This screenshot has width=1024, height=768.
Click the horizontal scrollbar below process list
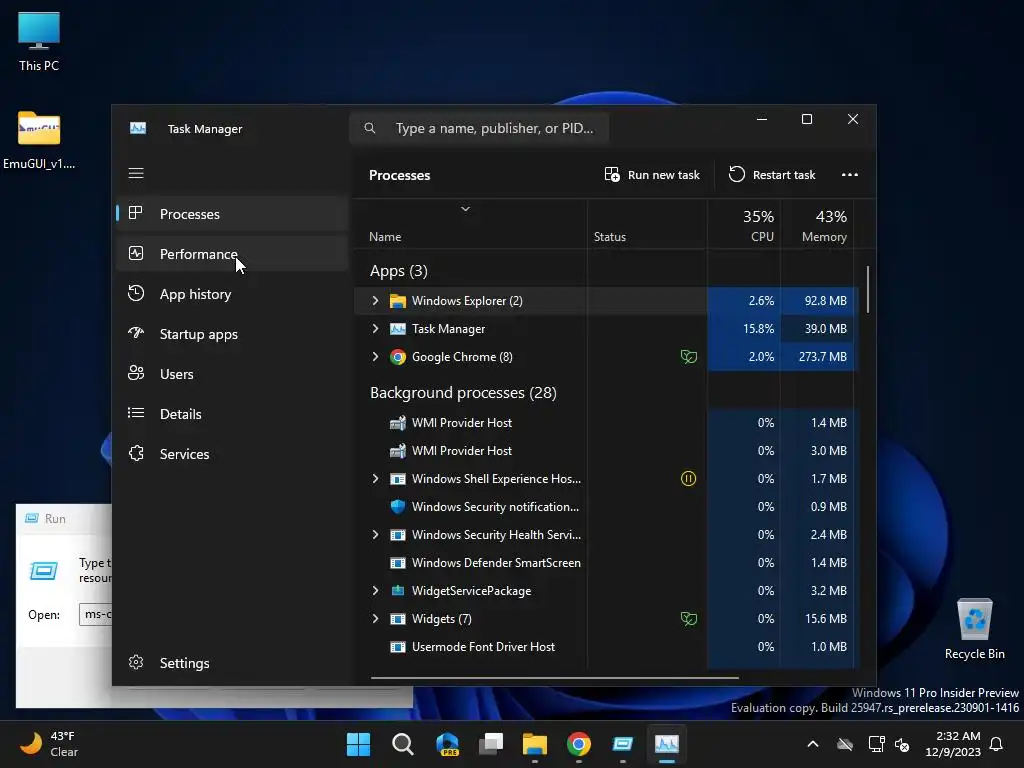pos(554,678)
